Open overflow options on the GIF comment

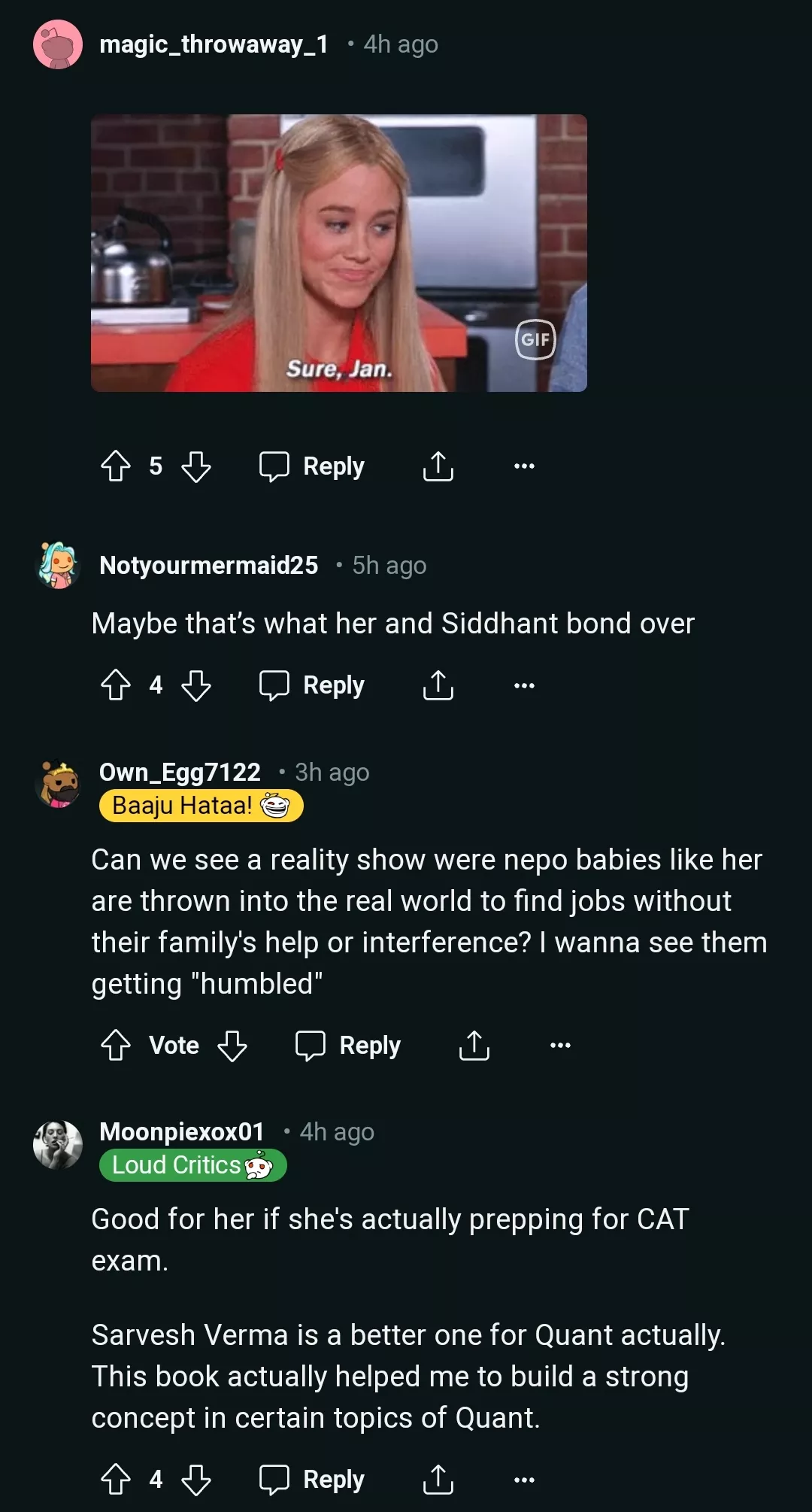[x=524, y=466]
